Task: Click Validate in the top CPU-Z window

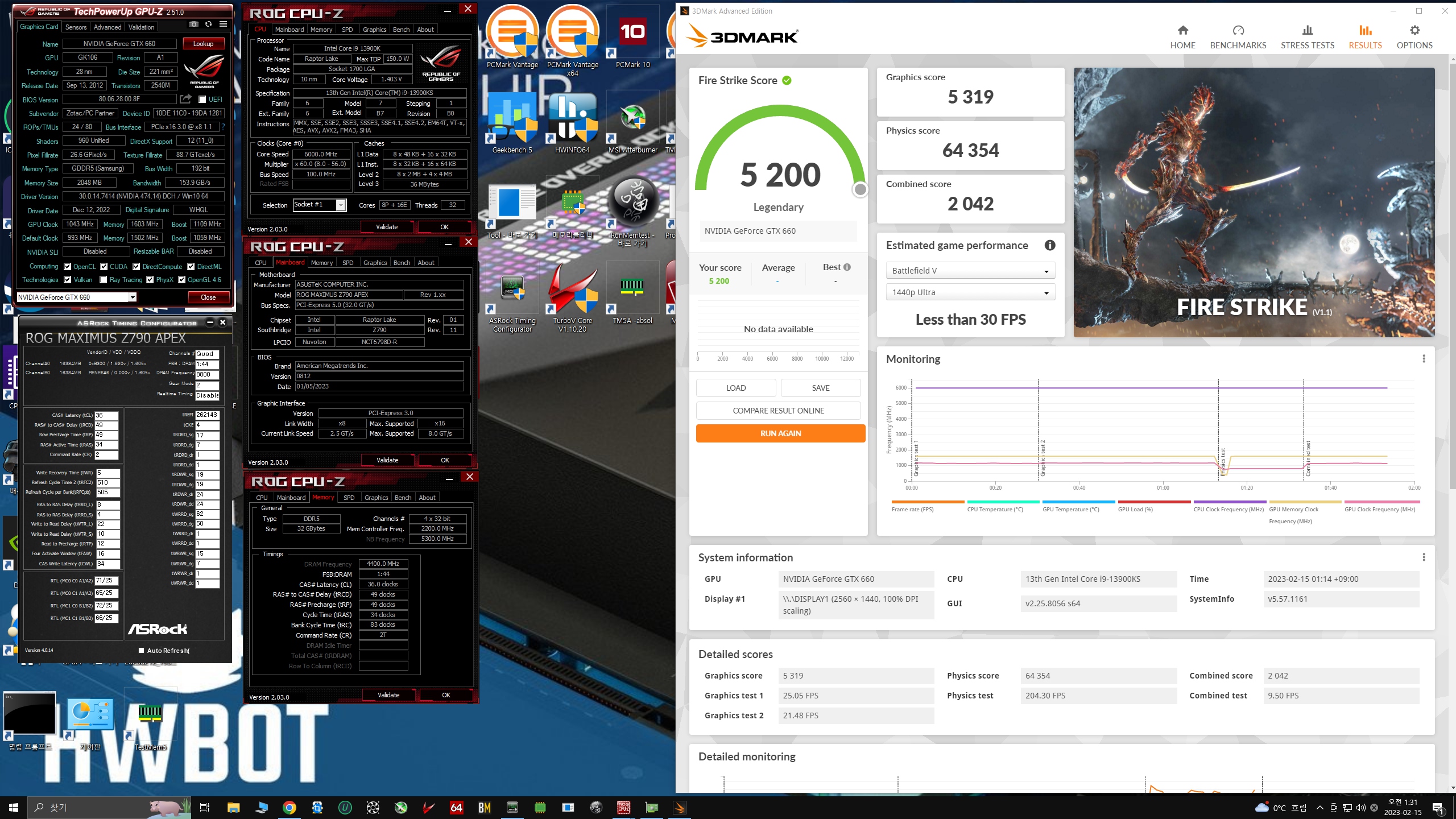Action: [387, 227]
